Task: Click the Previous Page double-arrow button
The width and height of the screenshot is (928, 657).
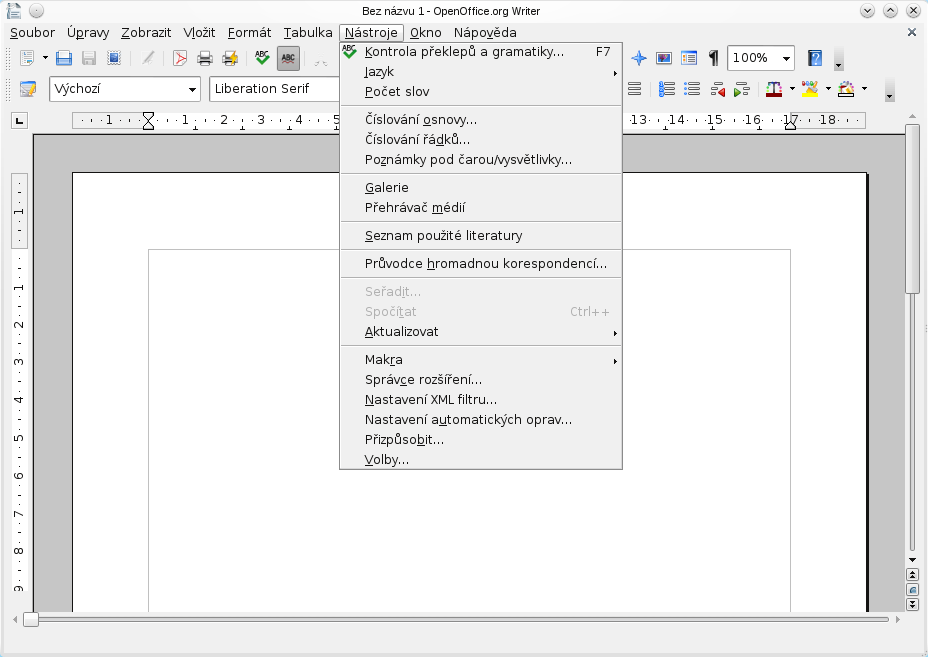Action: (912, 575)
